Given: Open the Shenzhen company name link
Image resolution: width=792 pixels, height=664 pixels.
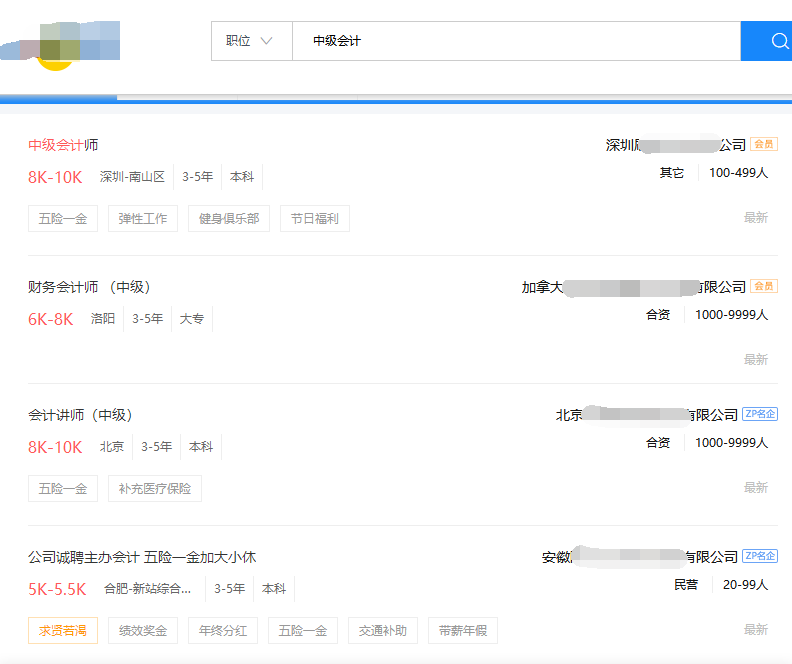Looking at the screenshot, I should click(x=676, y=145).
